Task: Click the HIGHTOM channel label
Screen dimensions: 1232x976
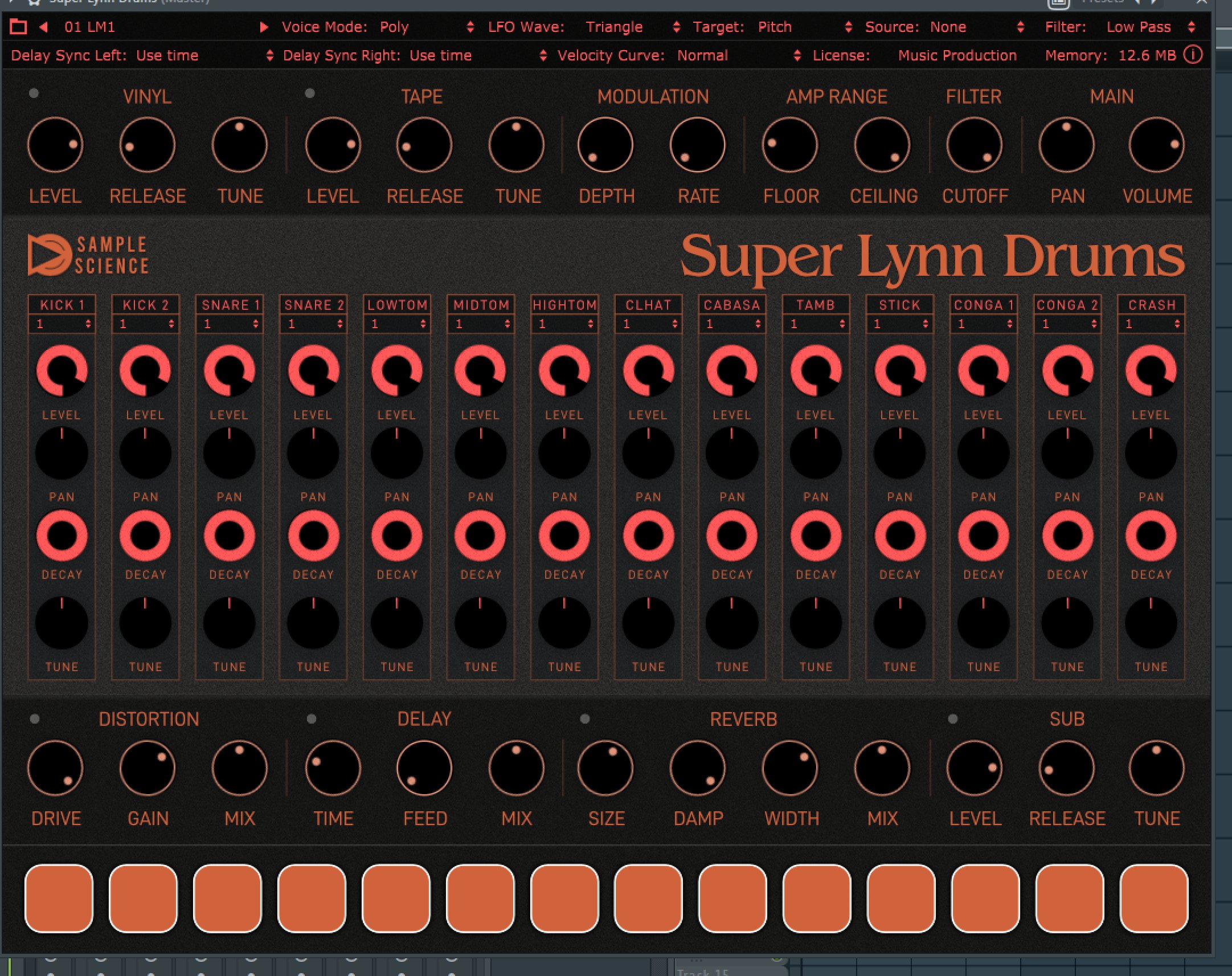Action: click(x=565, y=305)
